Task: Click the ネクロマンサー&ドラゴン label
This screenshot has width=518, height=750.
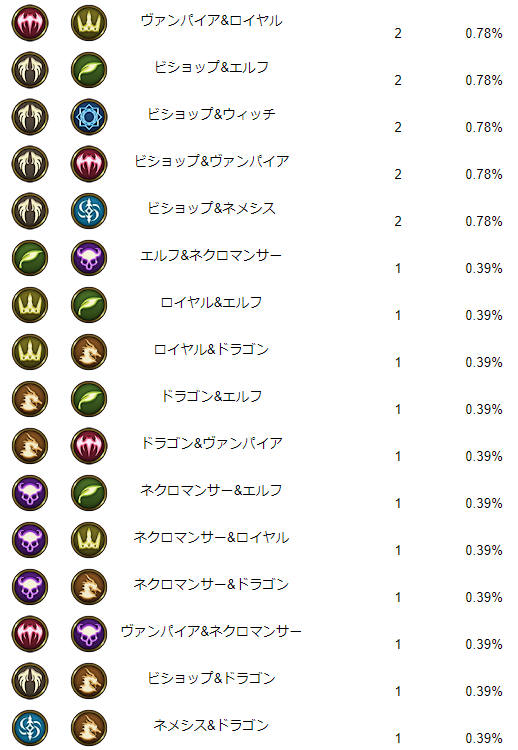Action: point(211,584)
